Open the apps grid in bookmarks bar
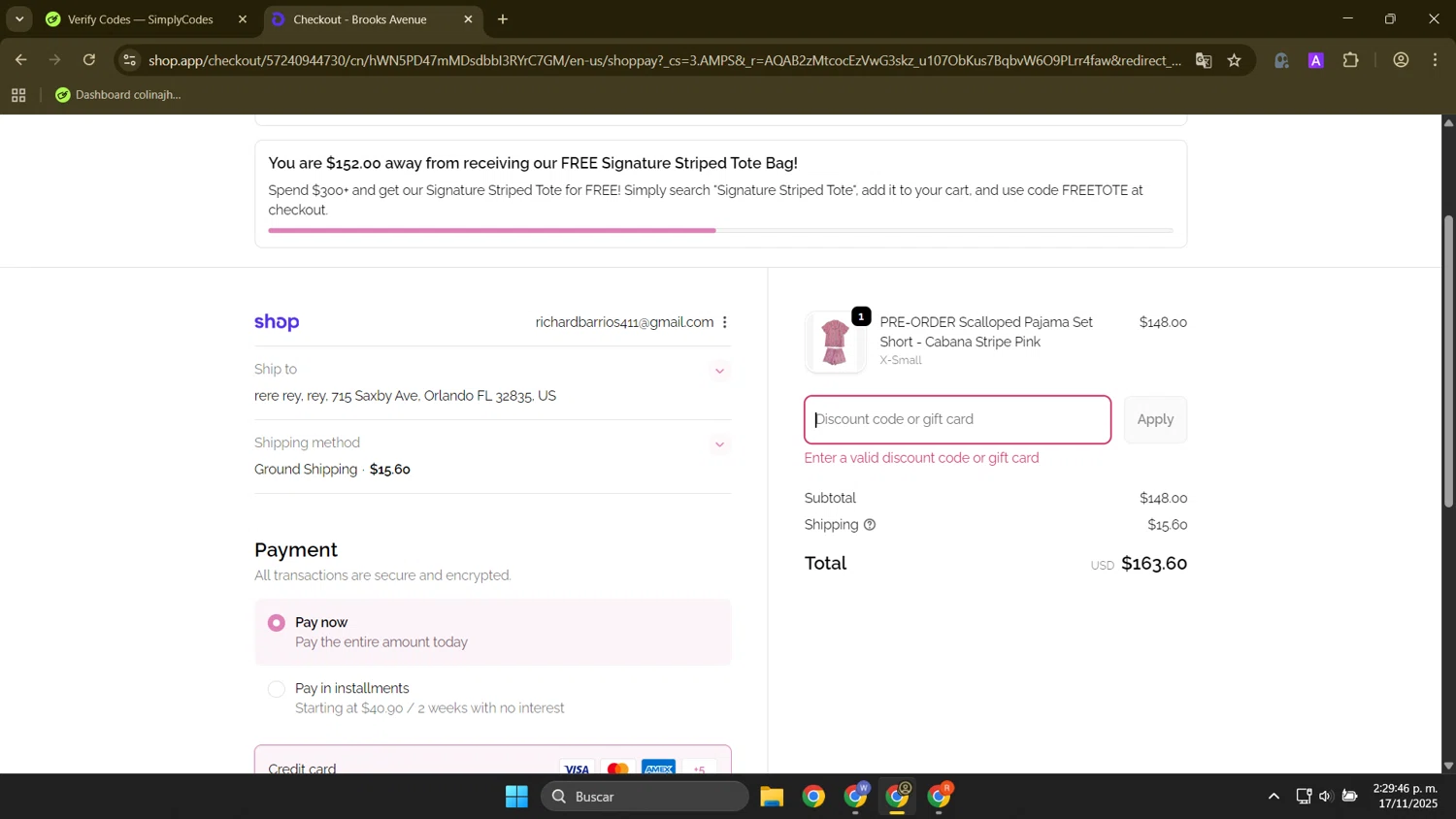This screenshot has height=819, width=1456. [x=18, y=95]
